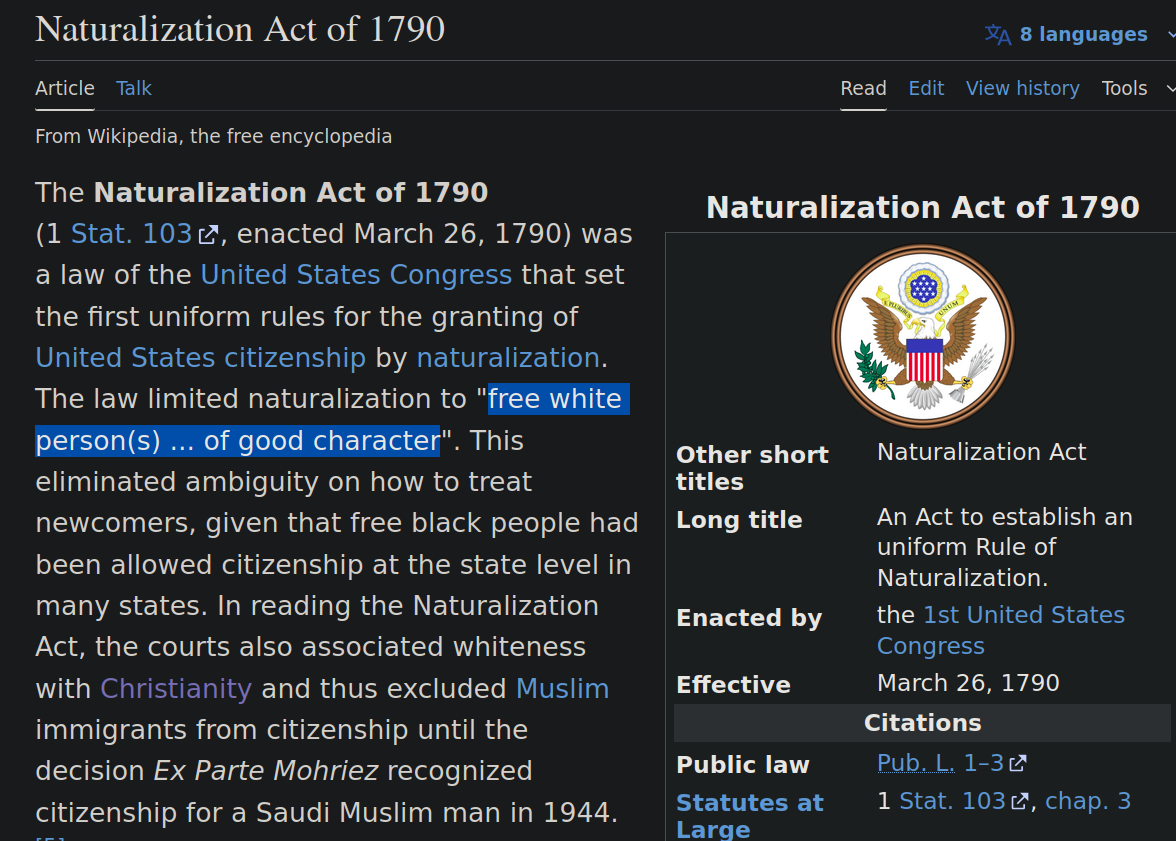Open View history
Image resolution: width=1176 pixels, height=841 pixels.
click(x=1022, y=89)
